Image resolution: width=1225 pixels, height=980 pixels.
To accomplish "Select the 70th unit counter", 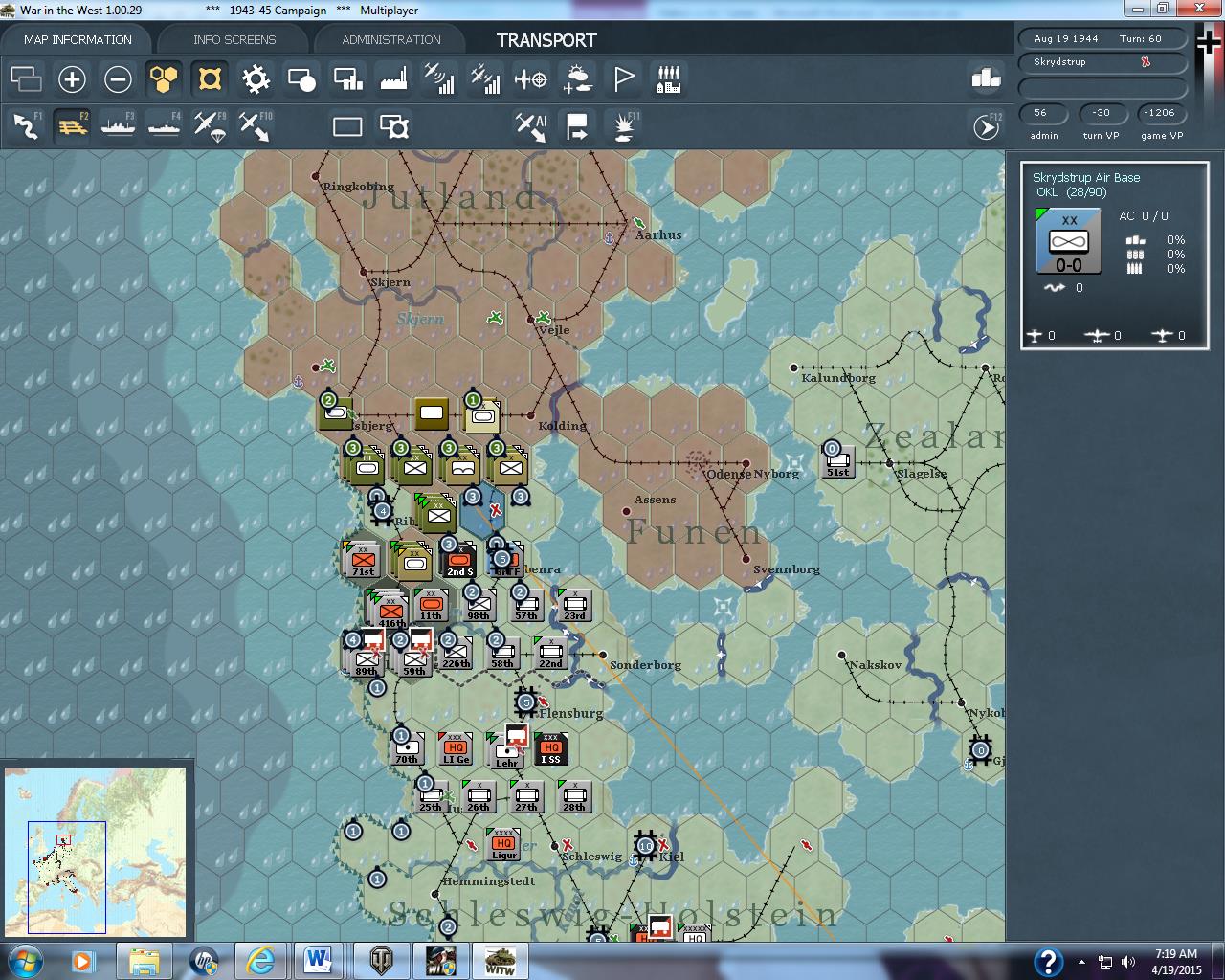I will tap(408, 748).
